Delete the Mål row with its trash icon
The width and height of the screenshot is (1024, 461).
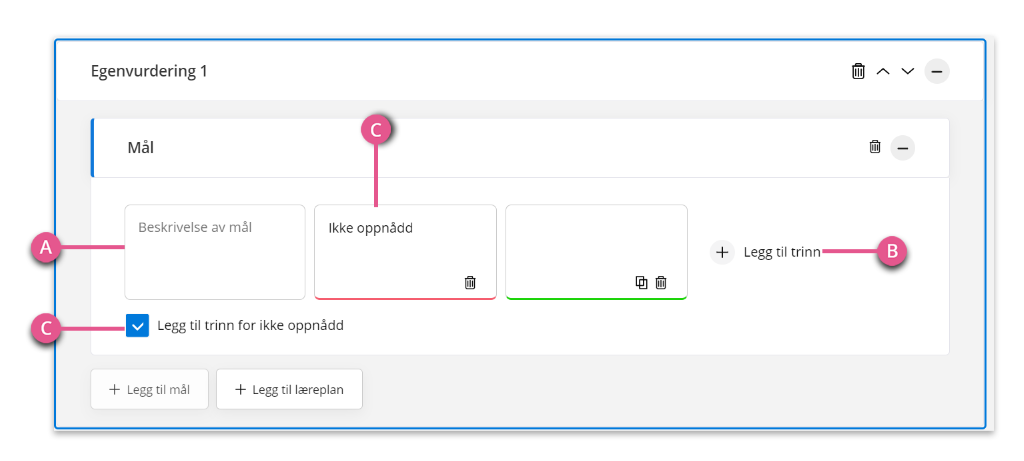pos(875,147)
